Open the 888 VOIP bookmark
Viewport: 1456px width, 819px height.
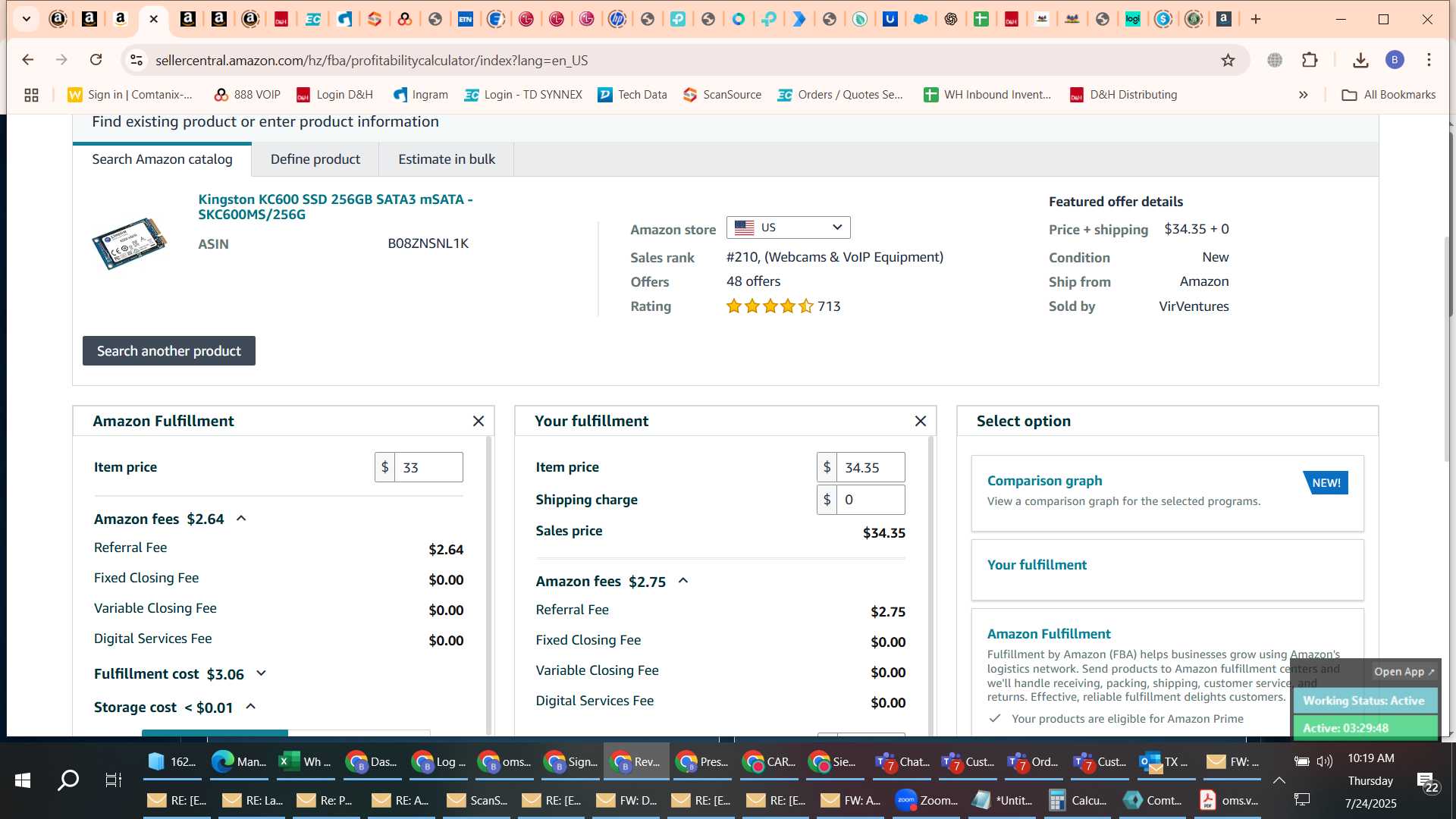tap(247, 95)
